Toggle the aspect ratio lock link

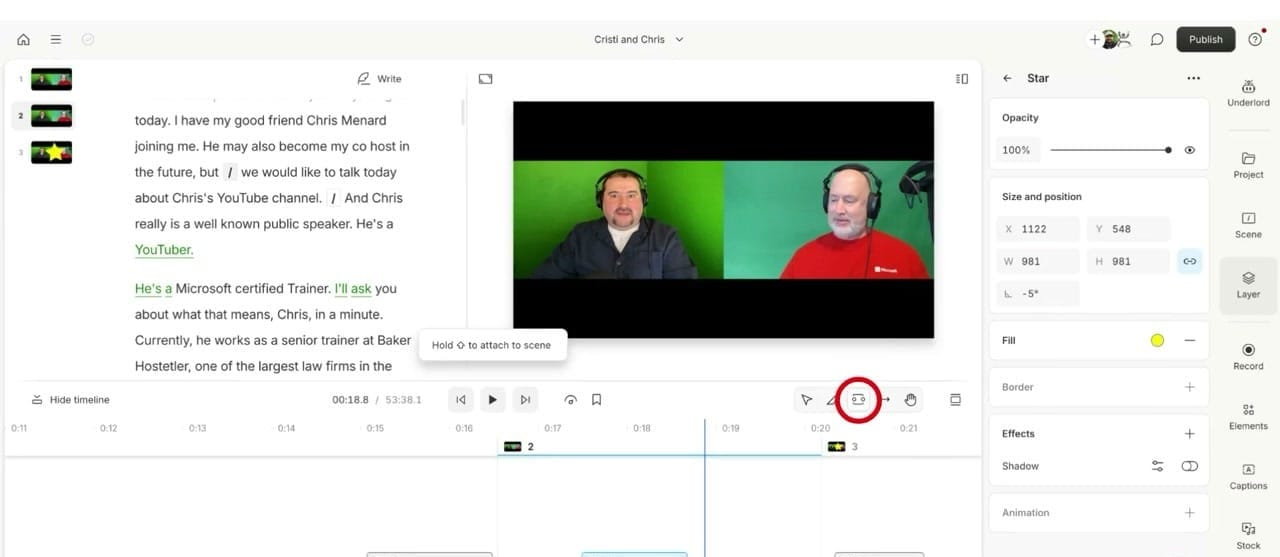[x=1189, y=261]
